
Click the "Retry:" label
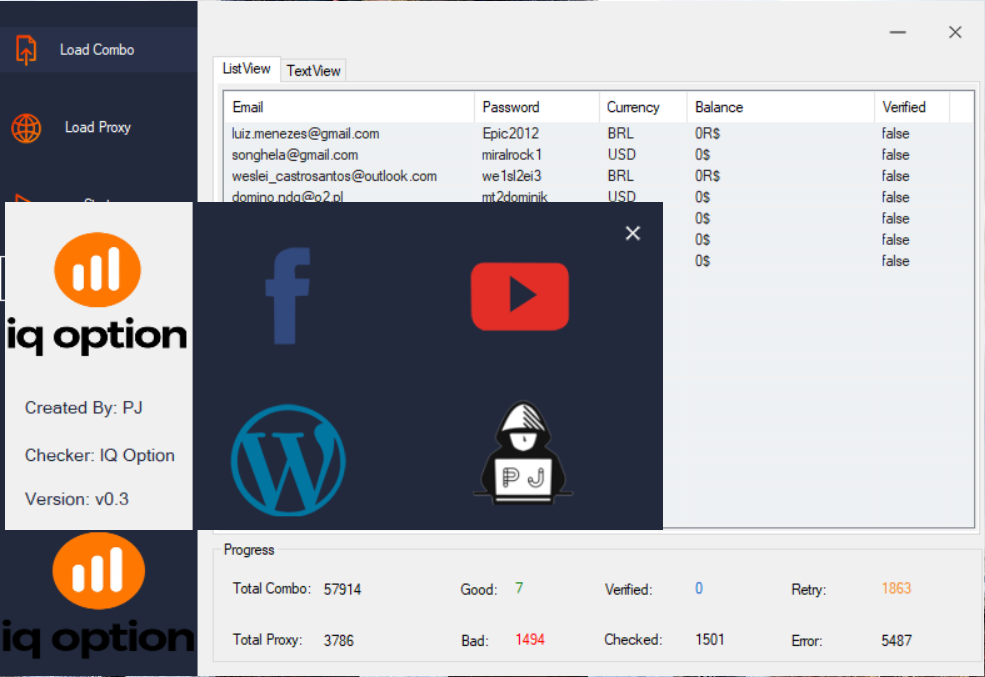808,590
